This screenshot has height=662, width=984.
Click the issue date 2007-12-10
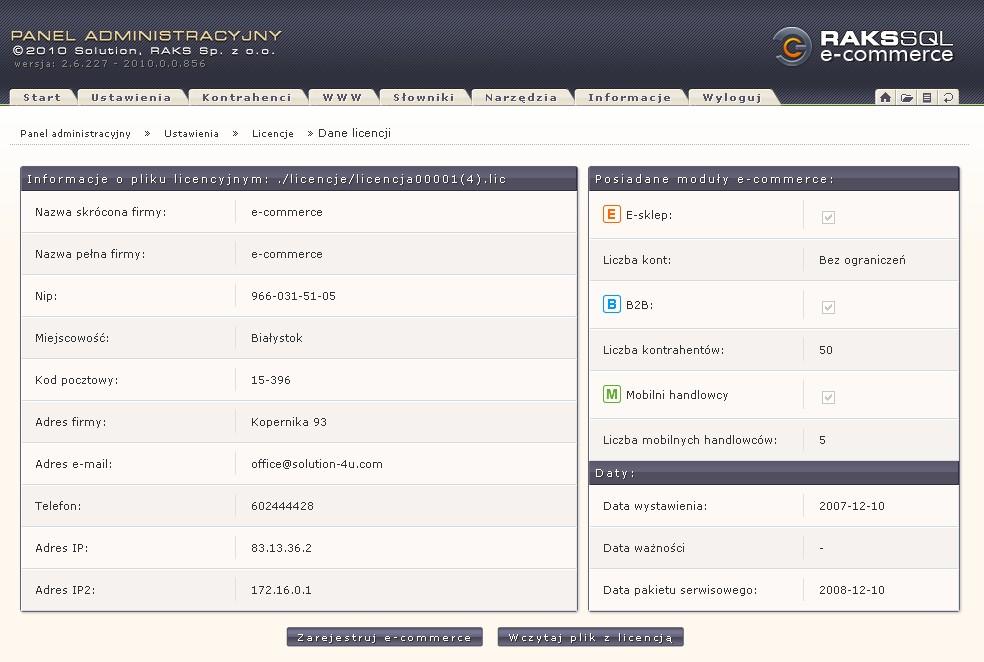(852, 506)
